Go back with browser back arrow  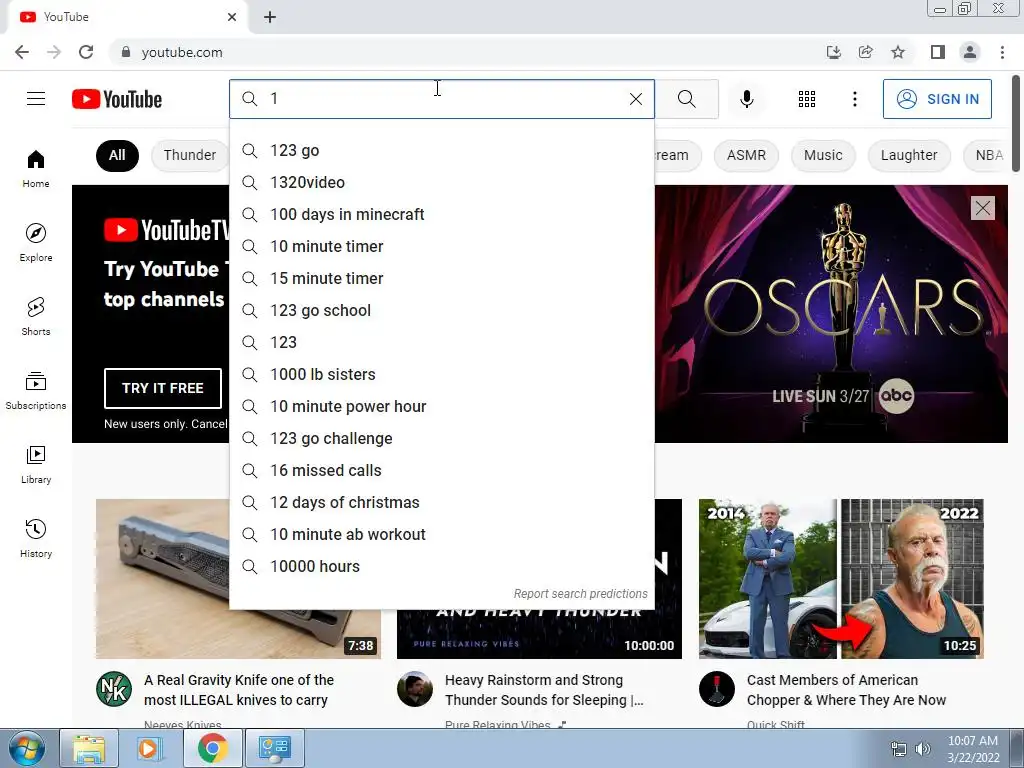[x=22, y=52]
